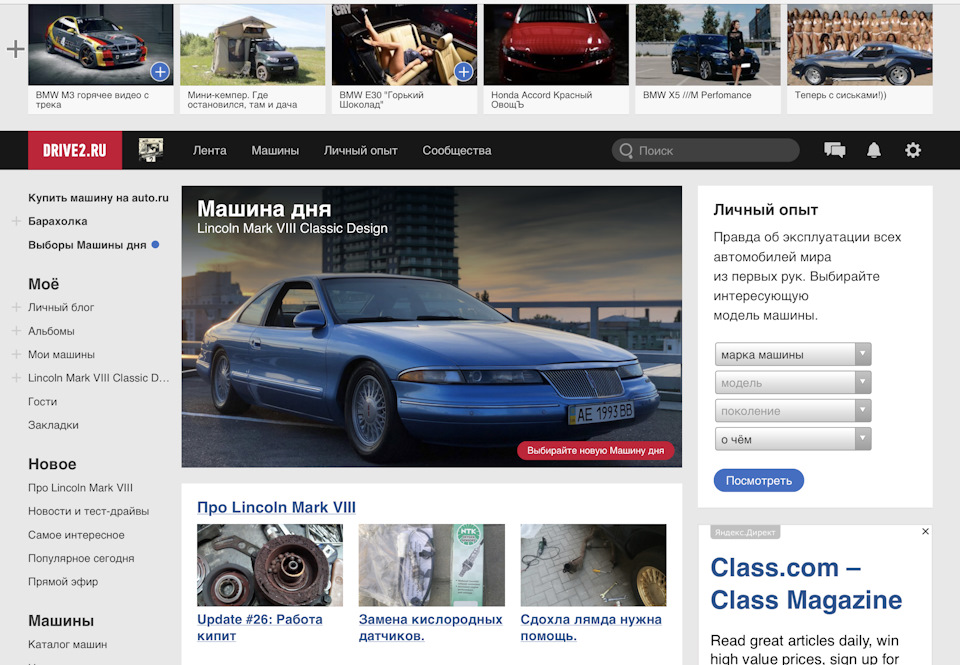
Task: Click the BMW M3 горячее видео caption
Action: (92, 99)
